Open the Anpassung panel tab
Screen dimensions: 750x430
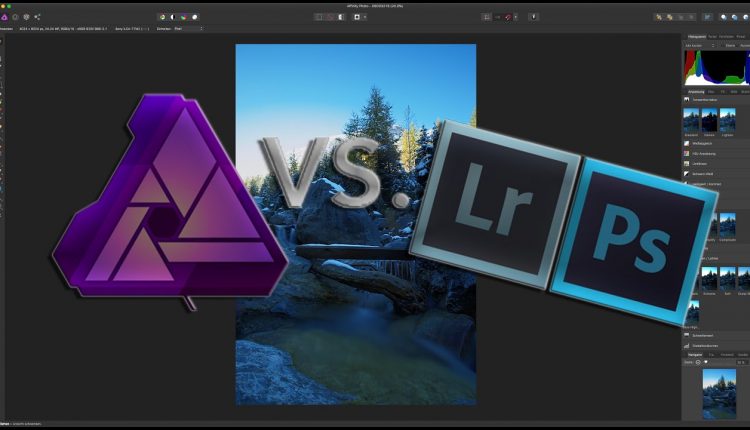697,90
